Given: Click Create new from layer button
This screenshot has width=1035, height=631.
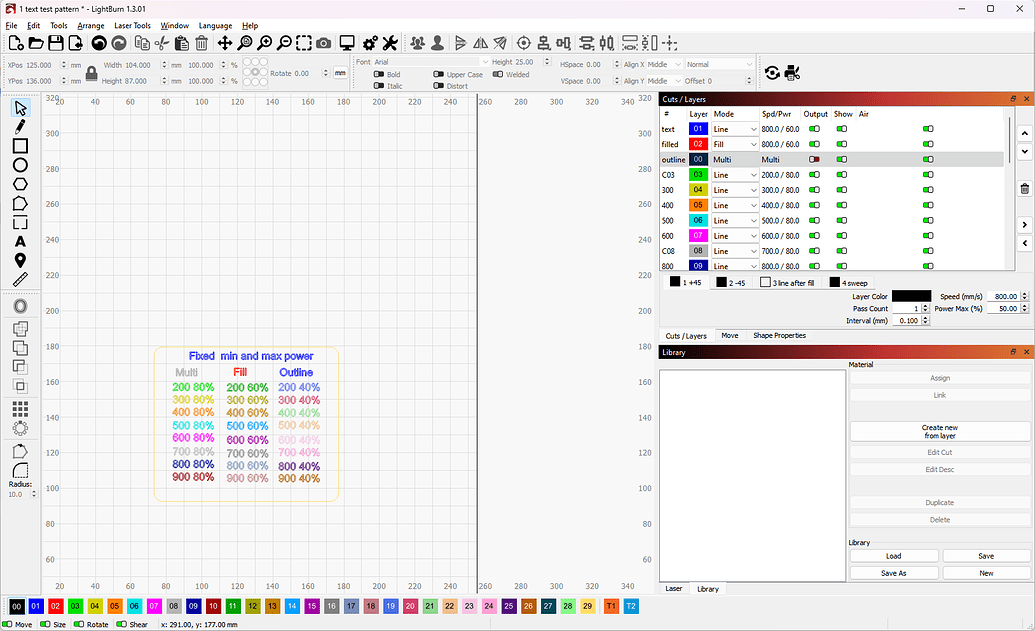Looking at the screenshot, I should (940, 432).
